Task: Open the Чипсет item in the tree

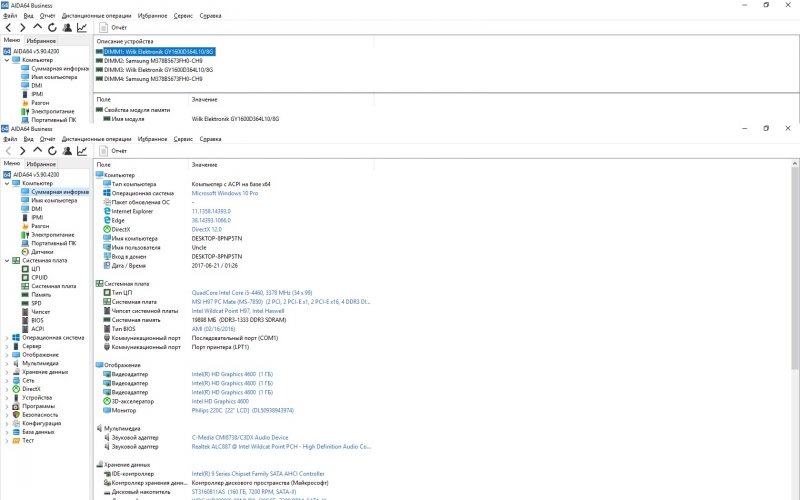Action: tap(39, 311)
